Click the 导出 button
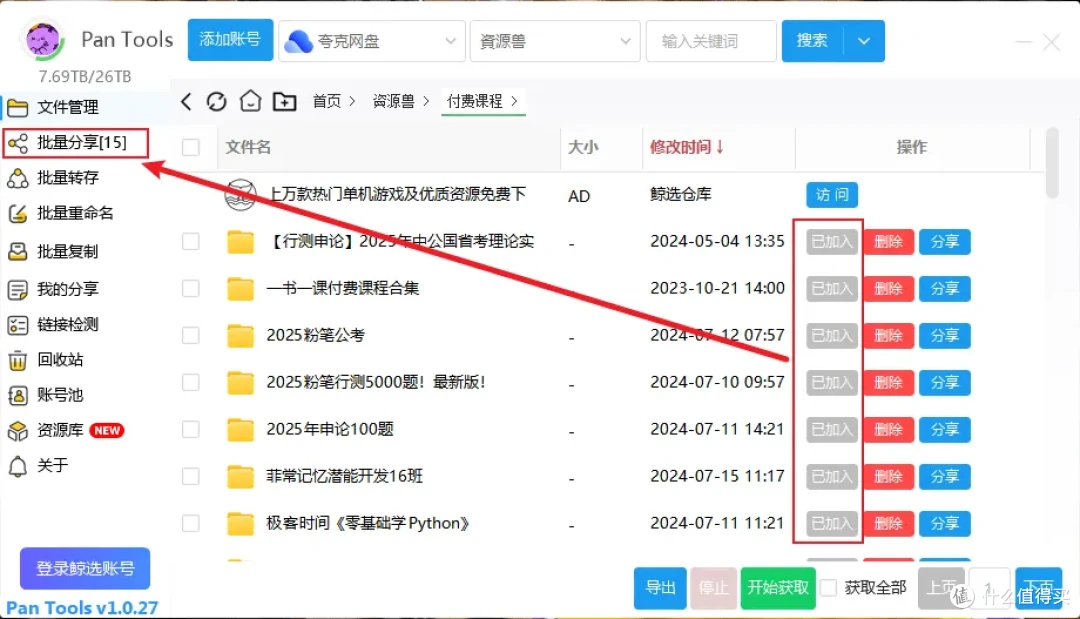 point(660,588)
